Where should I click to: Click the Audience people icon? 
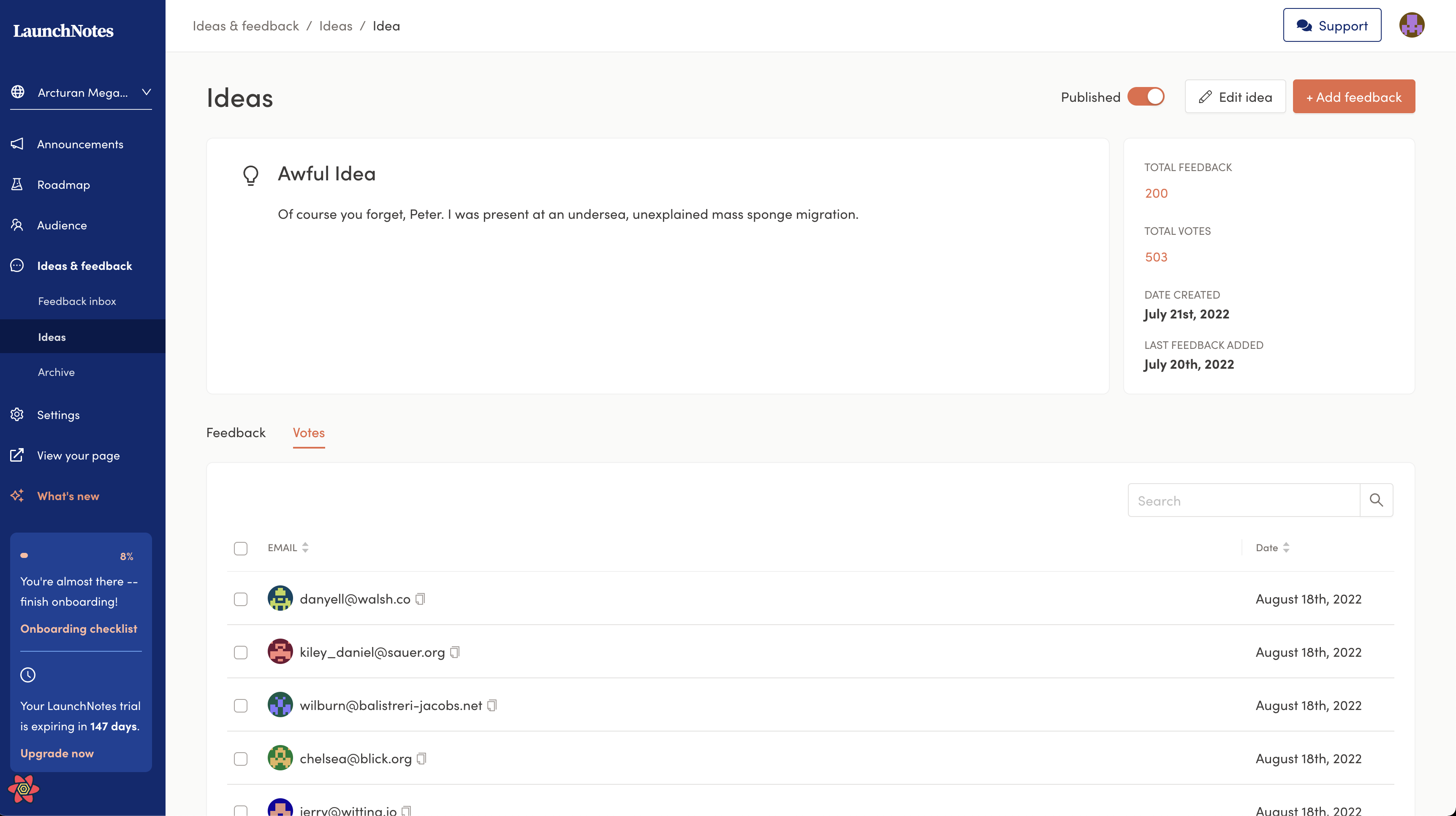click(17, 225)
